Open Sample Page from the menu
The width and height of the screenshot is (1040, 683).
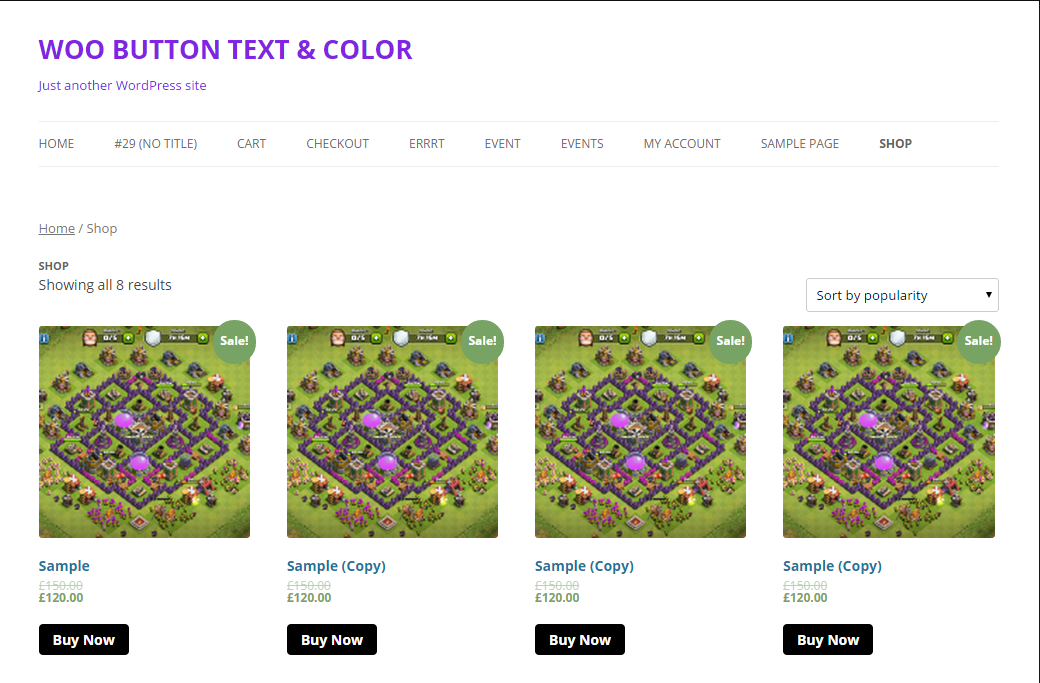point(800,144)
